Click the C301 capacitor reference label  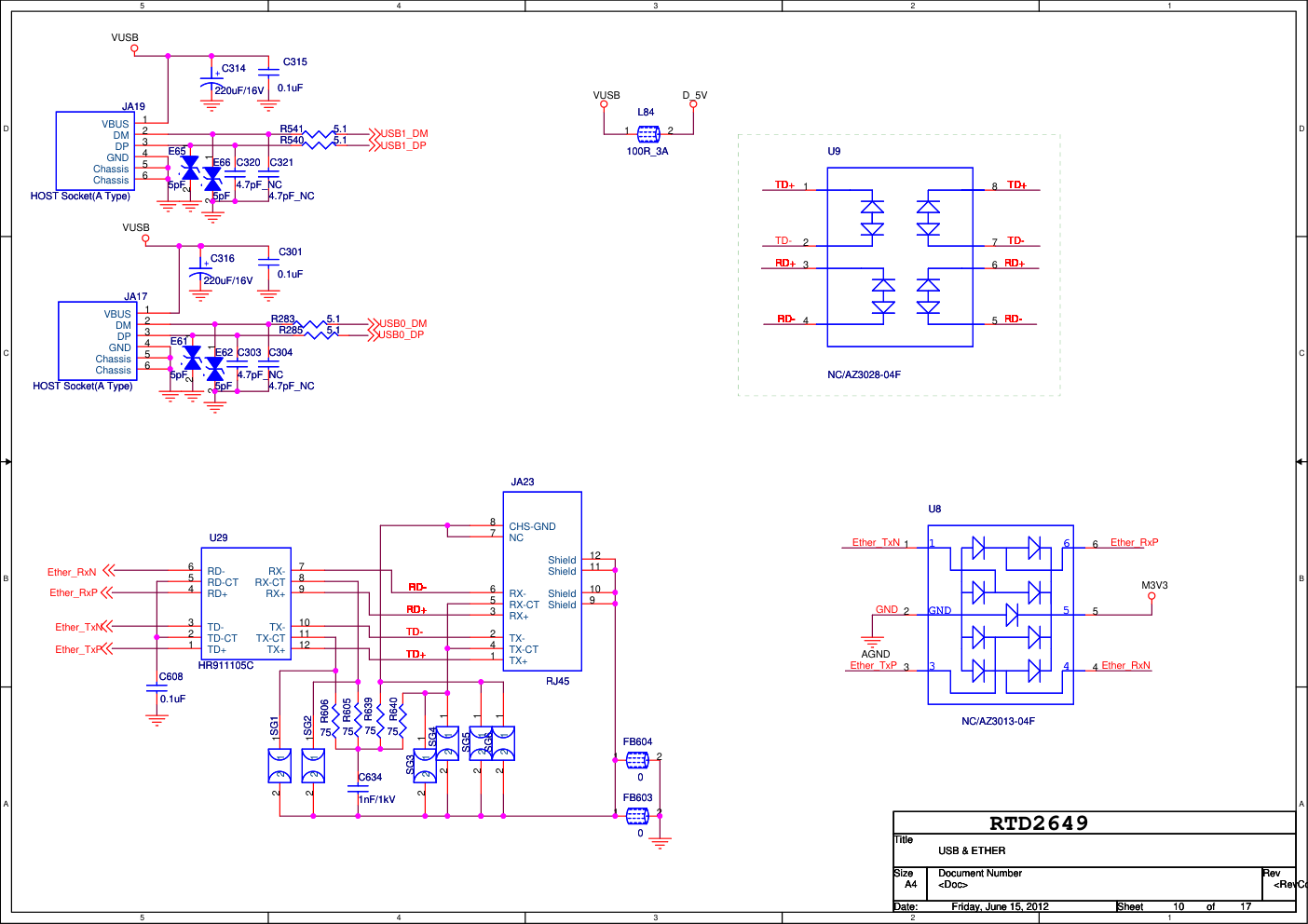coord(291,252)
